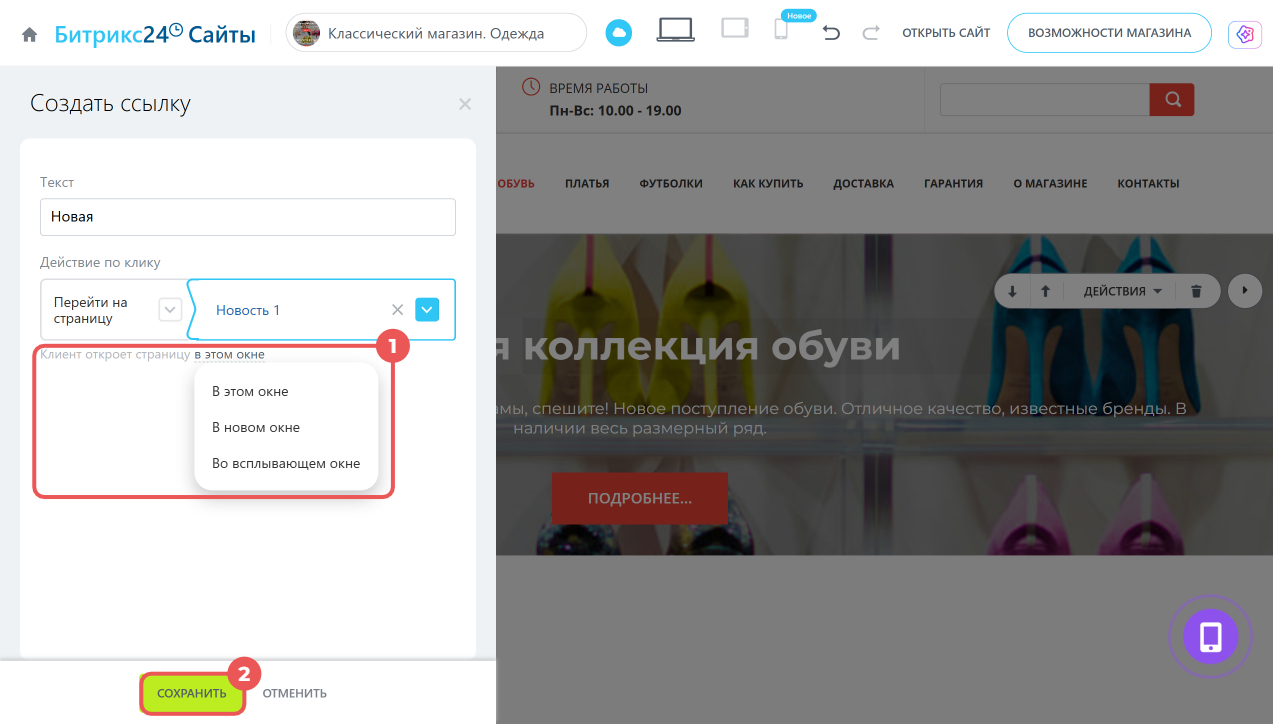This screenshot has height=724, width=1273.
Task: Click the ВРЕМЯ РАБОТЫ label
Action: click(x=599, y=88)
